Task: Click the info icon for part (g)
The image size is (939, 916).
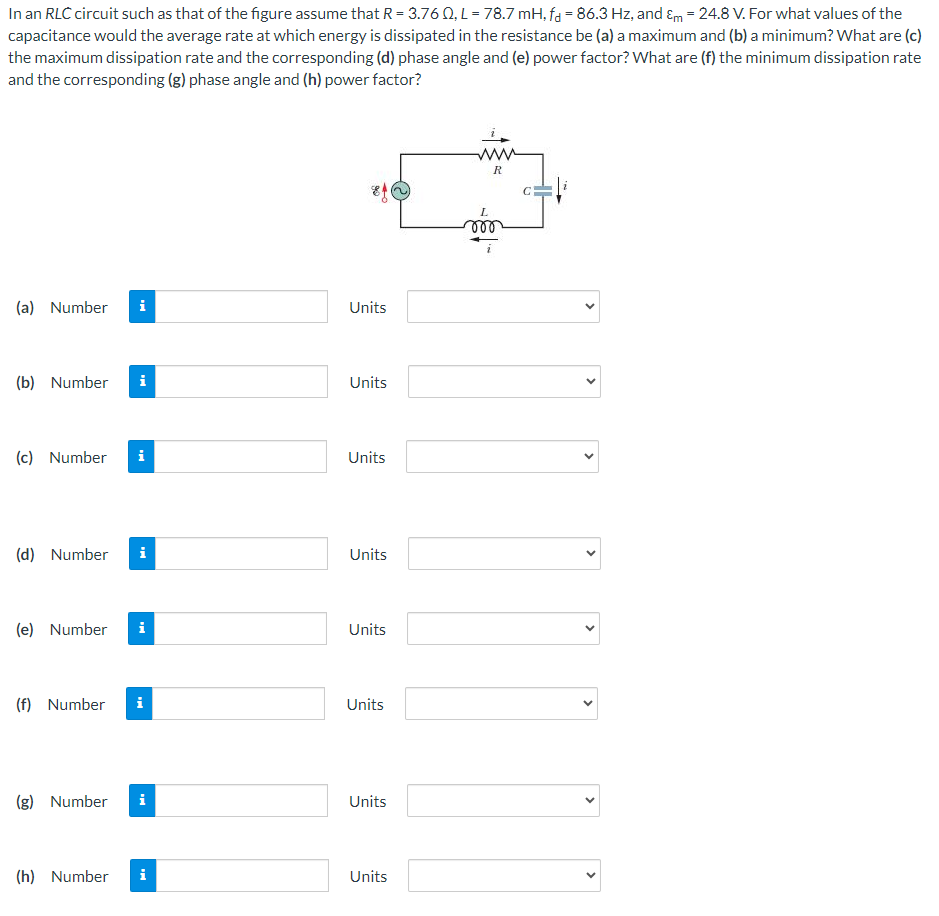Action: click(142, 800)
